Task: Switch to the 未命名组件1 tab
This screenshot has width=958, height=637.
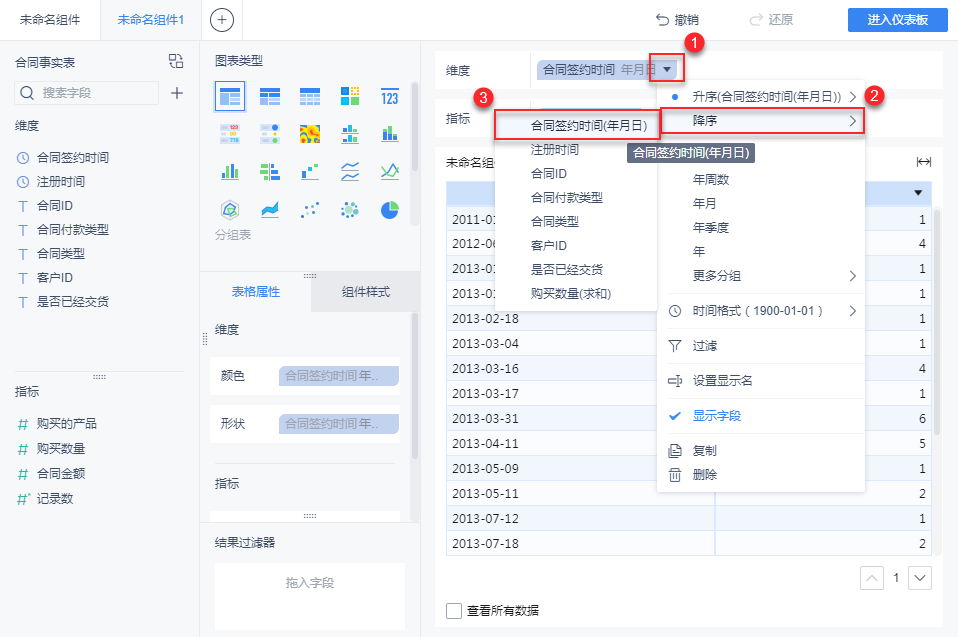Action: pos(150,20)
